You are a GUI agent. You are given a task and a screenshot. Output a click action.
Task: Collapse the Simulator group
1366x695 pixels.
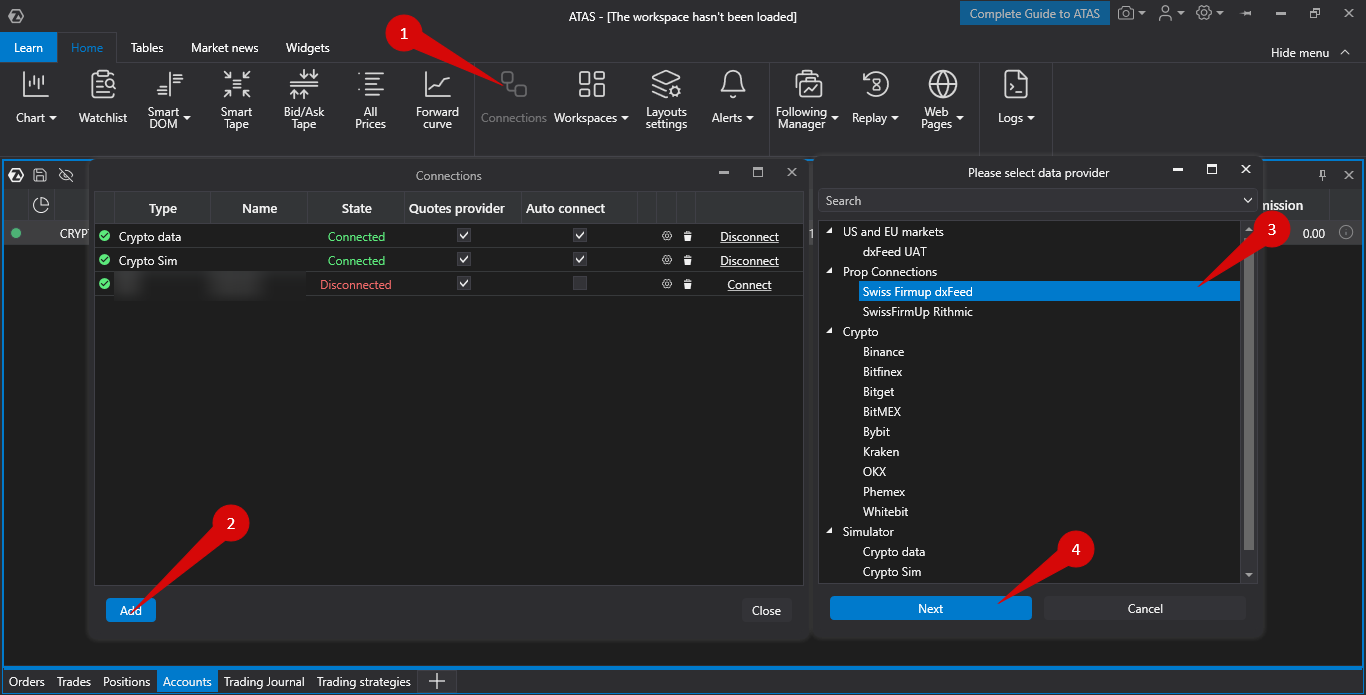(829, 531)
